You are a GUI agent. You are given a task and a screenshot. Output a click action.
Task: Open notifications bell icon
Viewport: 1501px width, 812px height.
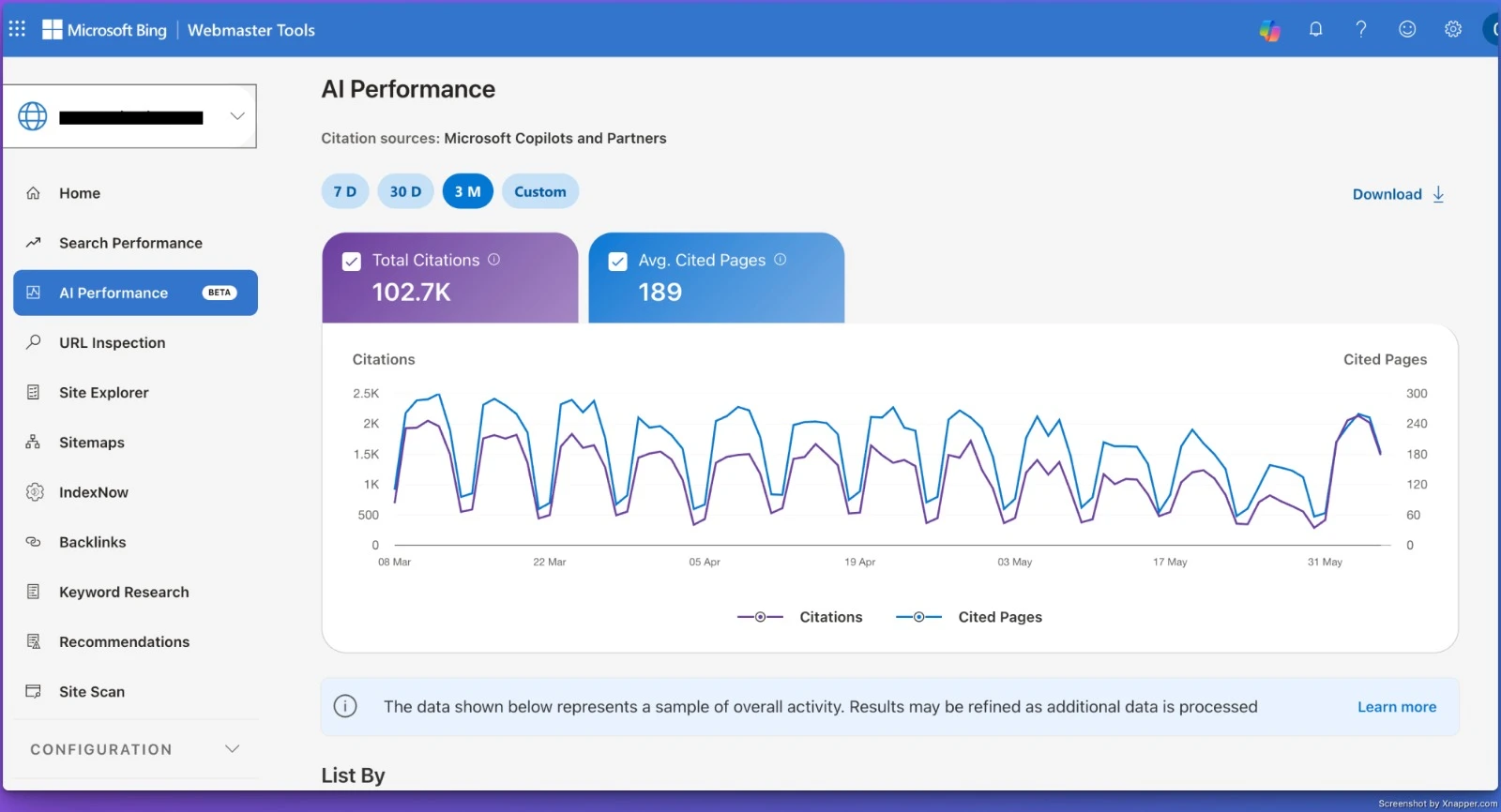[x=1315, y=29]
